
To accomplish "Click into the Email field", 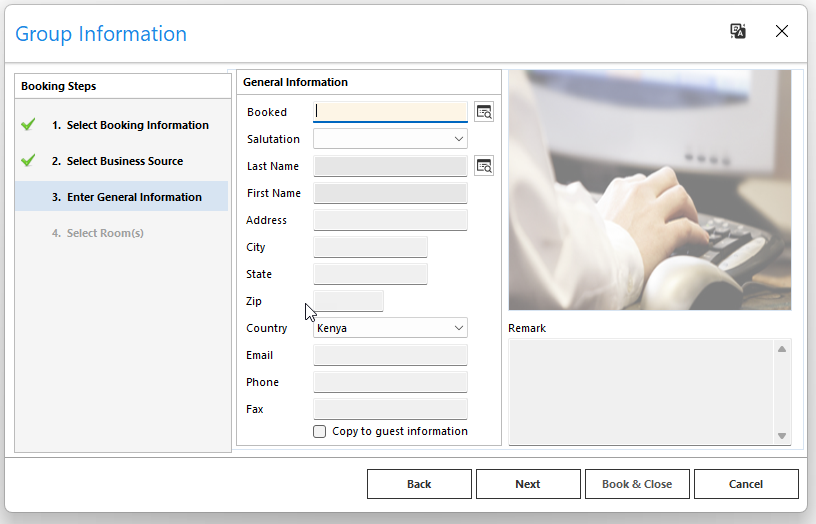I will [x=390, y=355].
